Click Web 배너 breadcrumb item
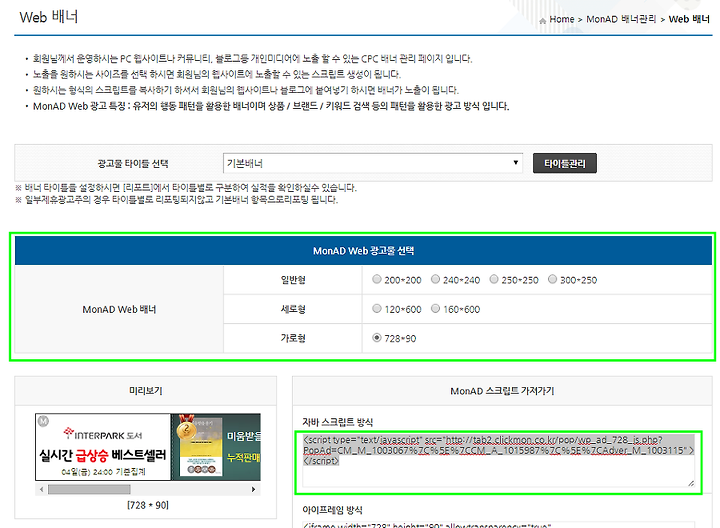720x528 pixels. point(689,19)
